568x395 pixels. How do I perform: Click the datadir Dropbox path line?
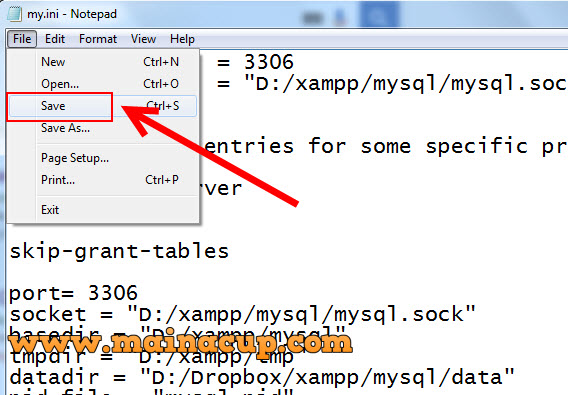pos(262,377)
